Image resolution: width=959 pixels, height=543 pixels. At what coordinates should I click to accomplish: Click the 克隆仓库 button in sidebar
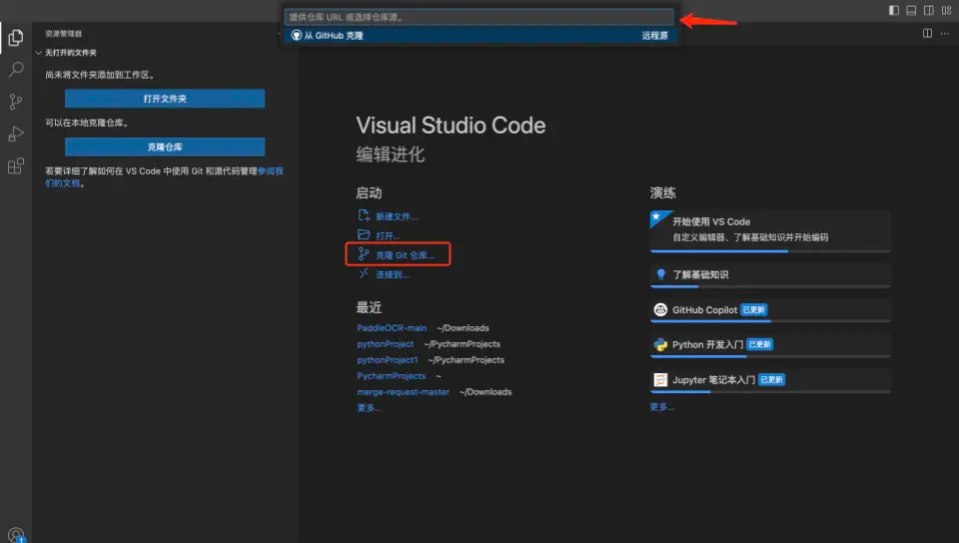coord(165,147)
